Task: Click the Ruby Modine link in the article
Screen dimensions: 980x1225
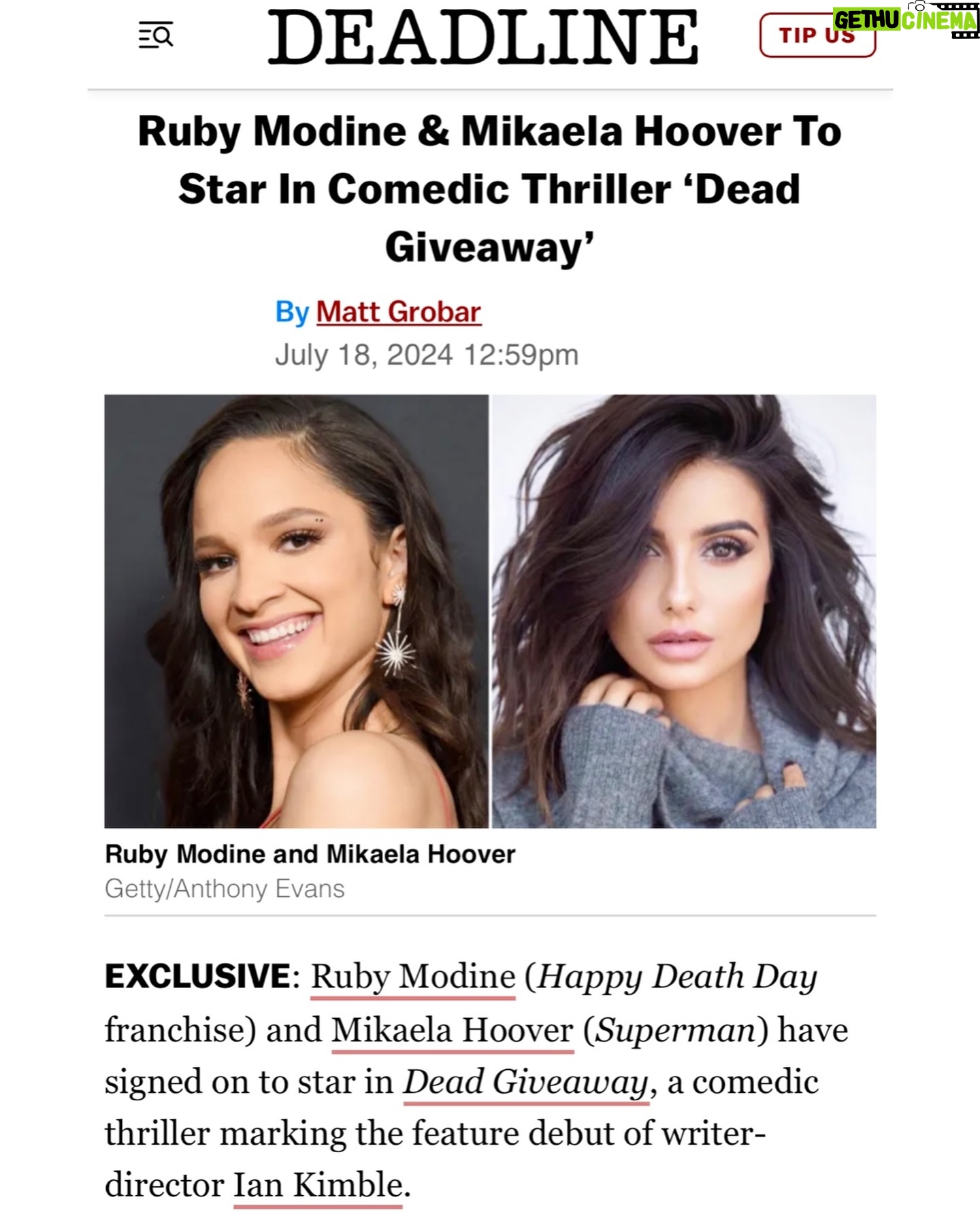Action: (x=413, y=977)
